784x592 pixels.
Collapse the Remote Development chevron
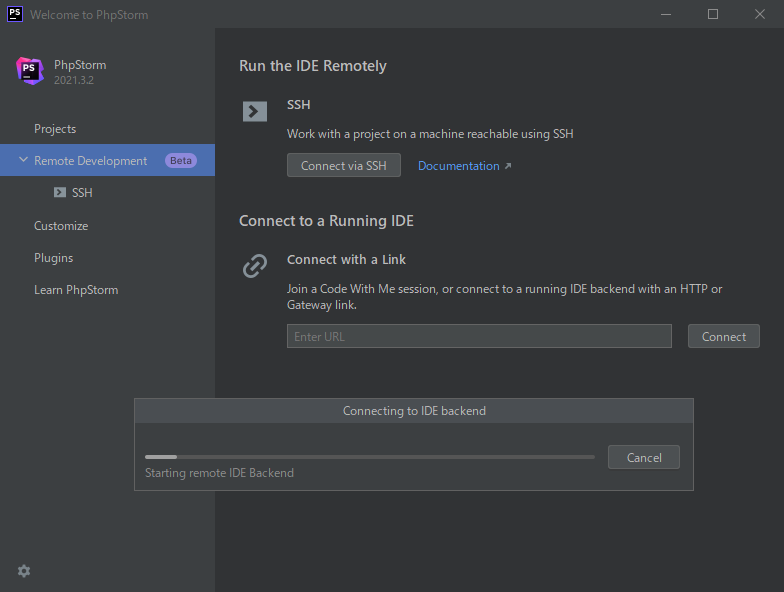[x=23, y=161]
